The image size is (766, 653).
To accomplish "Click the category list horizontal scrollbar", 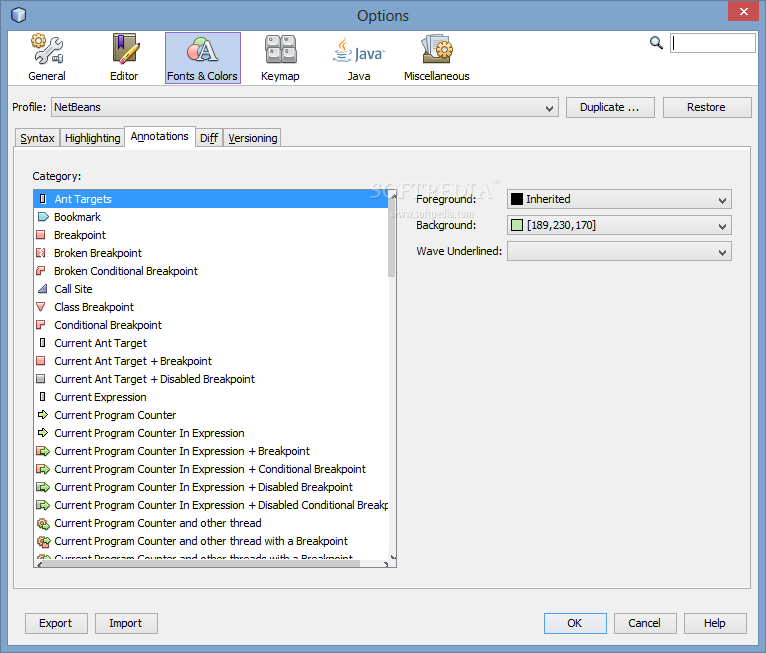I will tap(199, 564).
